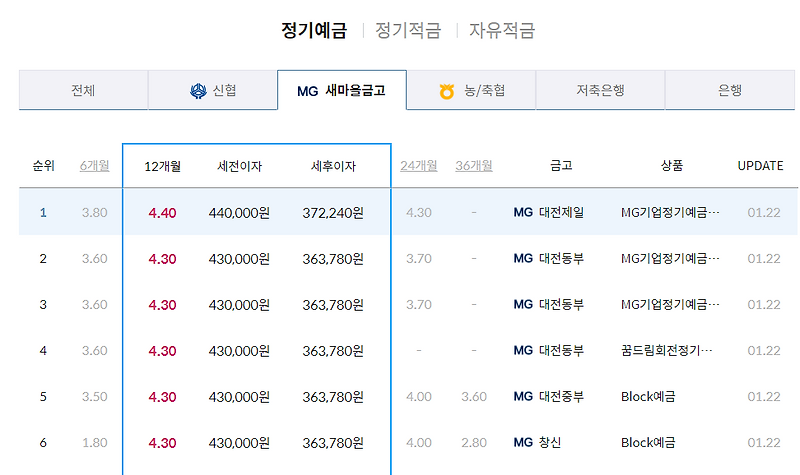Click 24-month rate 4.00 in rank 6 row
The width and height of the screenshot is (800, 475).
[418, 442]
